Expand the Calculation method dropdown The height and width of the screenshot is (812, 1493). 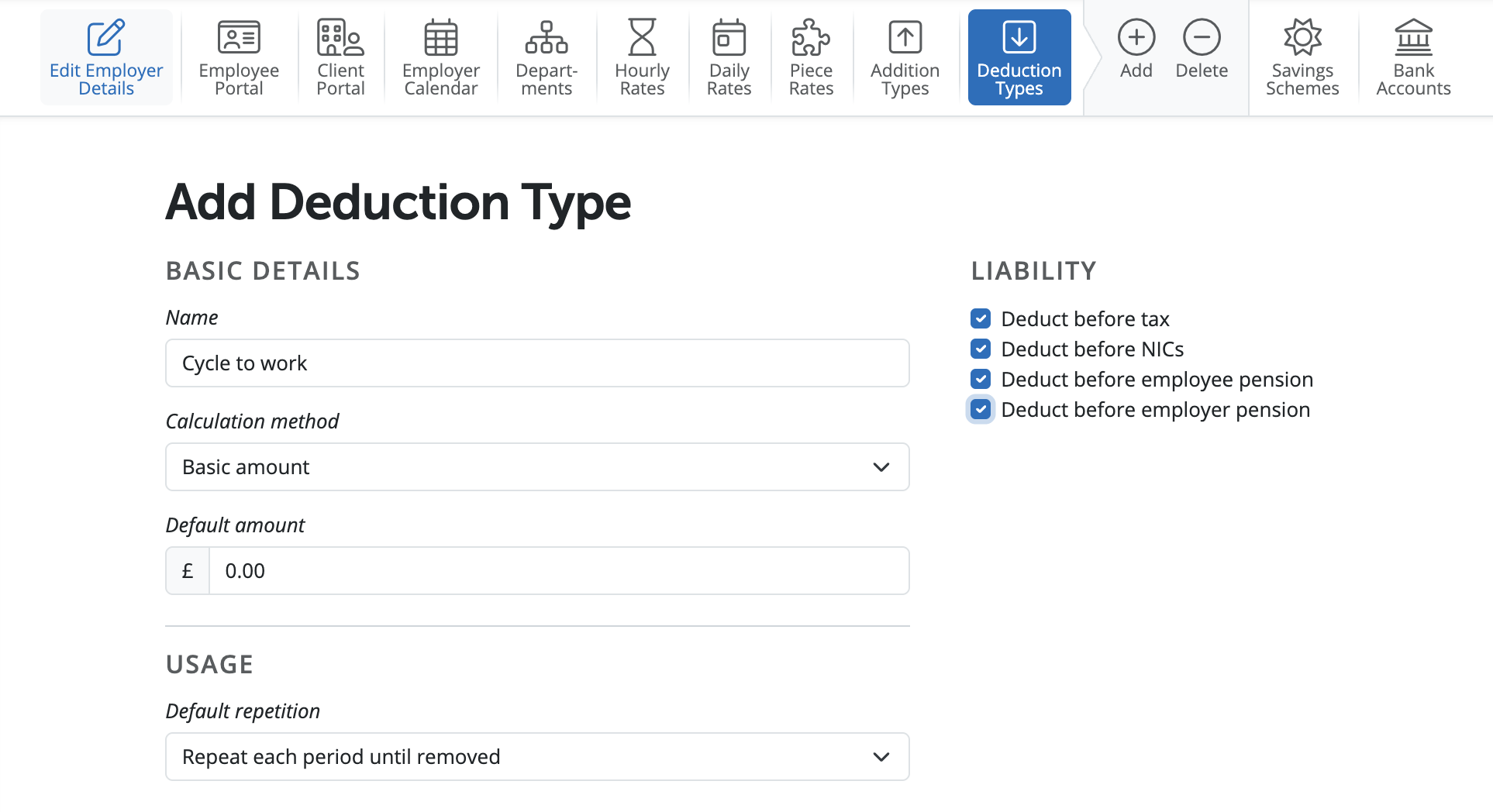[537, 467]
